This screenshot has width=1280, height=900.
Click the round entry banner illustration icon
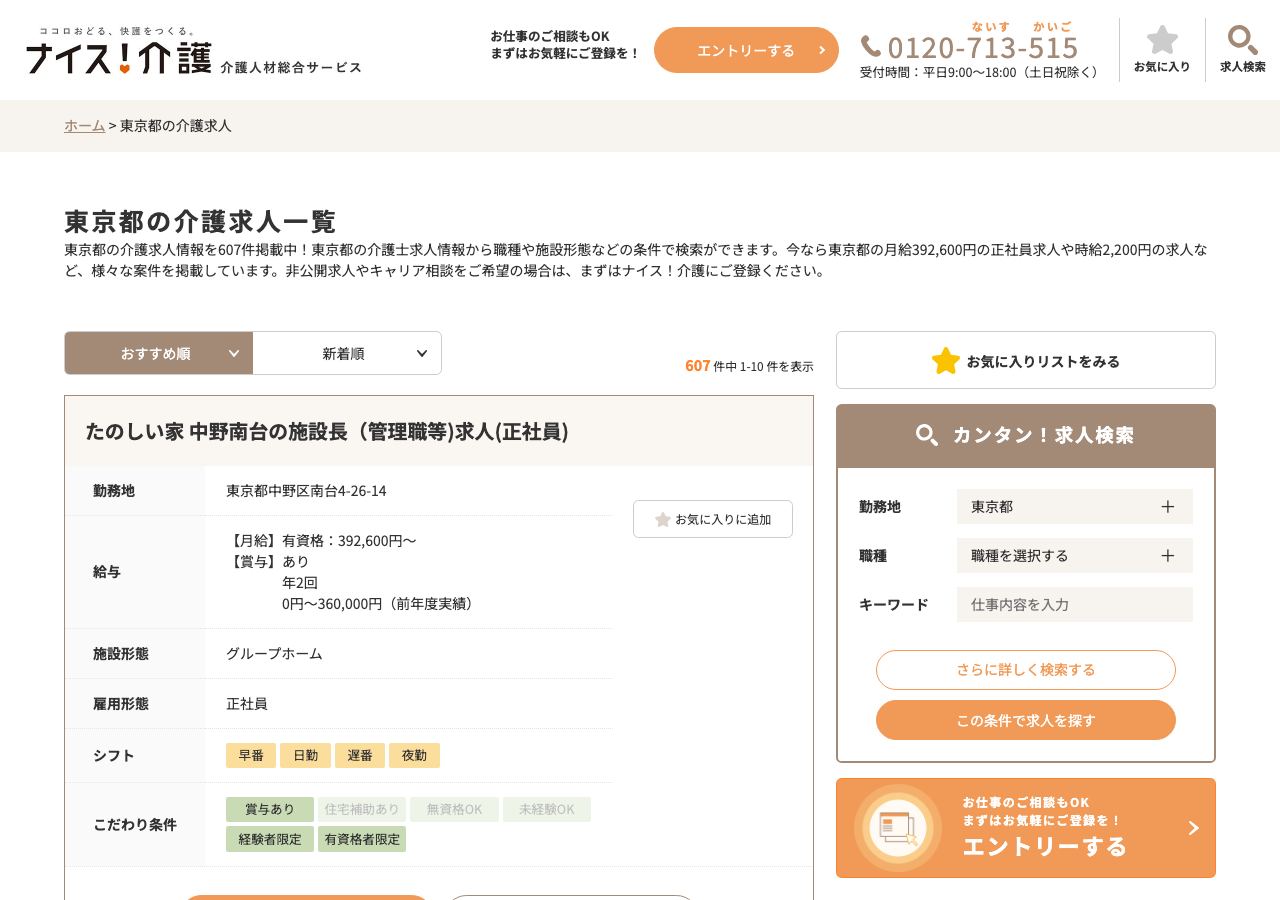point(898,828)
